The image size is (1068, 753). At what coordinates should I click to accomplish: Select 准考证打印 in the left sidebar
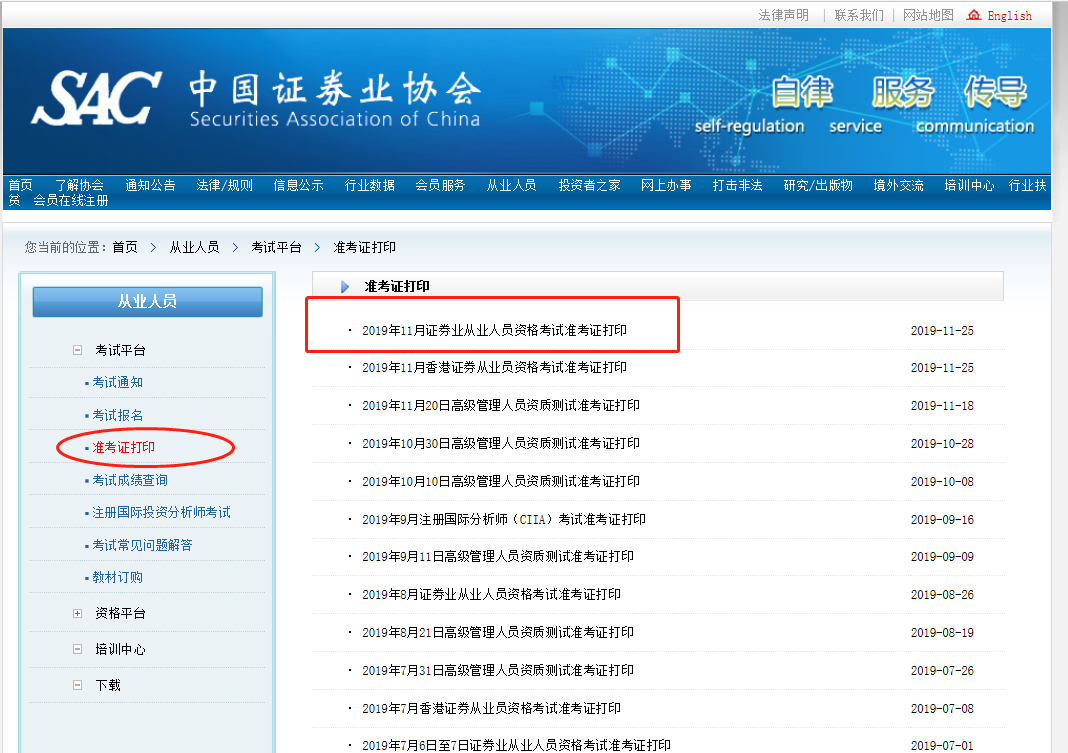click(124, 447)
